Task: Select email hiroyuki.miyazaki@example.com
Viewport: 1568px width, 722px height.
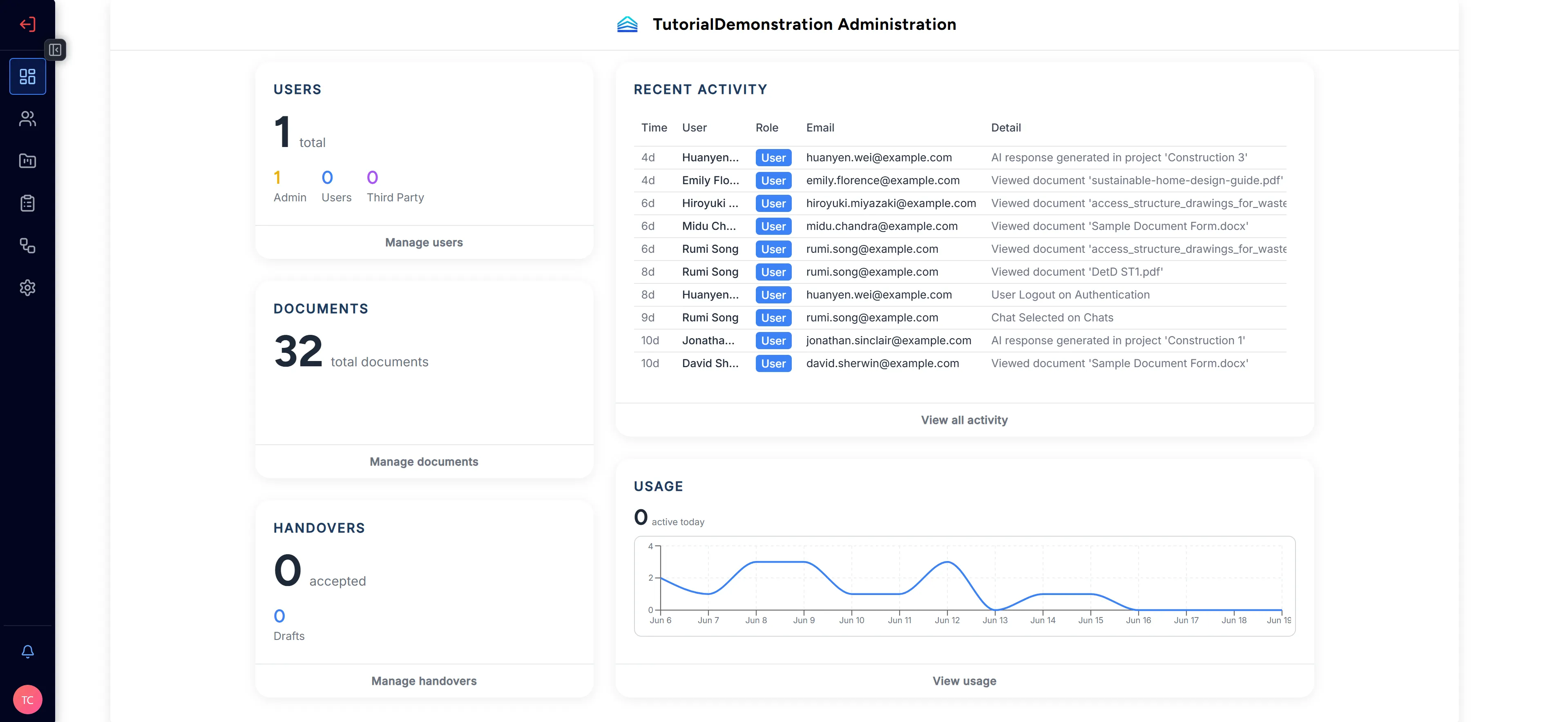Action: point(891,203)
